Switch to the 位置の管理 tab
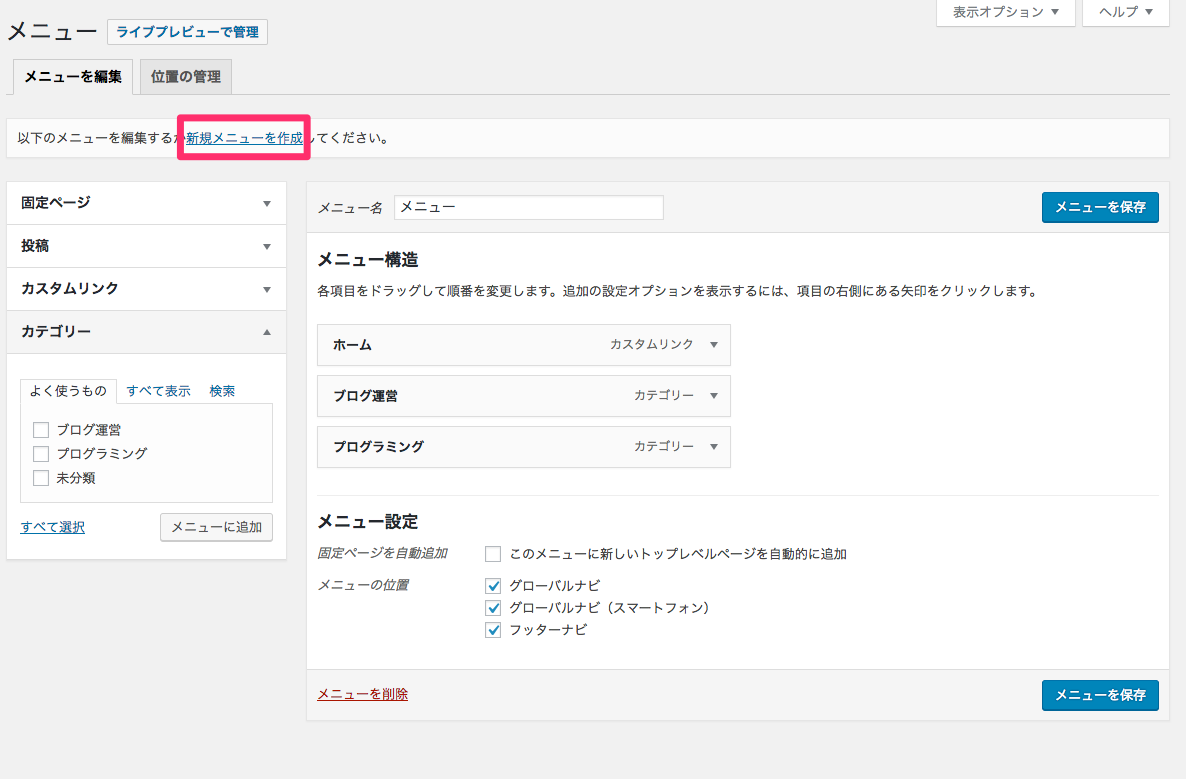The width and height of the screenshot is (1186, 779). pyautogui.click(x=186, y=77)
